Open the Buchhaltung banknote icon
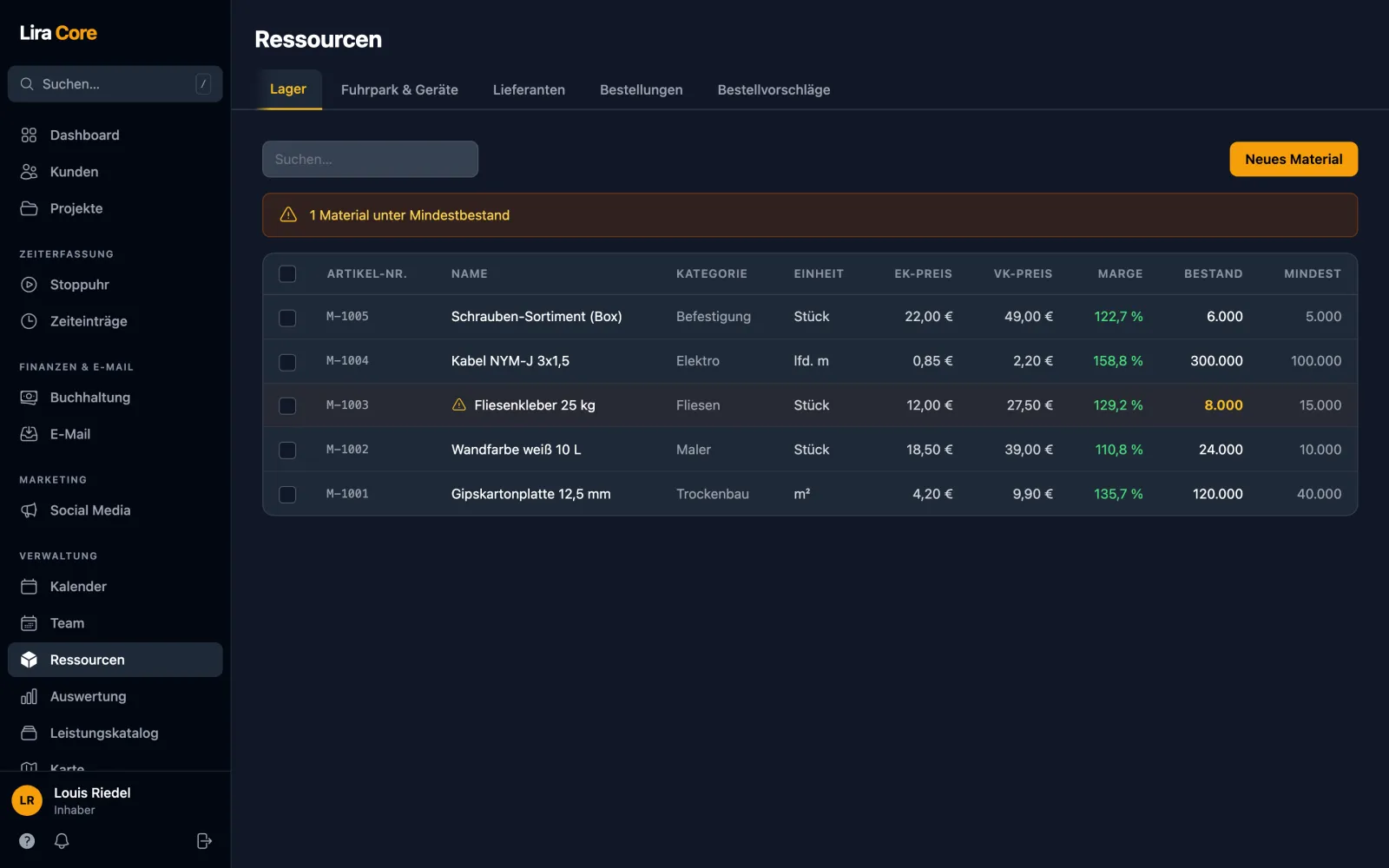The width and height of the screenshot is (1389, 868). point(29,398)
